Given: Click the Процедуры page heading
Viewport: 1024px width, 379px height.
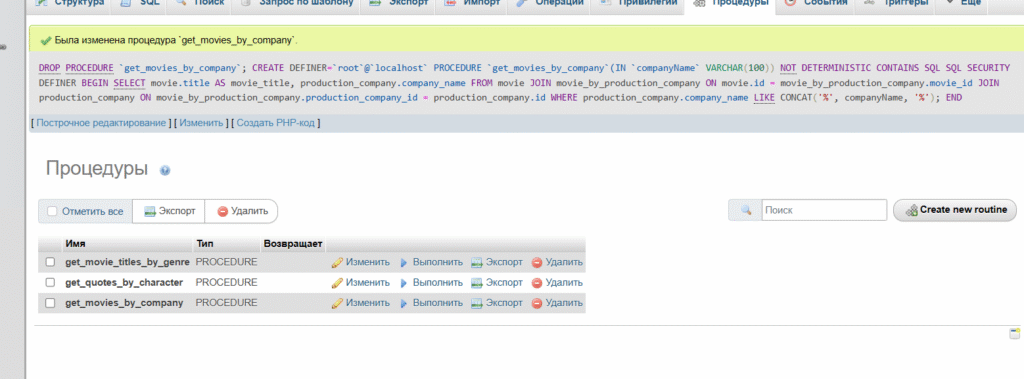Looking at the screenshot, I should click(97, 169).
